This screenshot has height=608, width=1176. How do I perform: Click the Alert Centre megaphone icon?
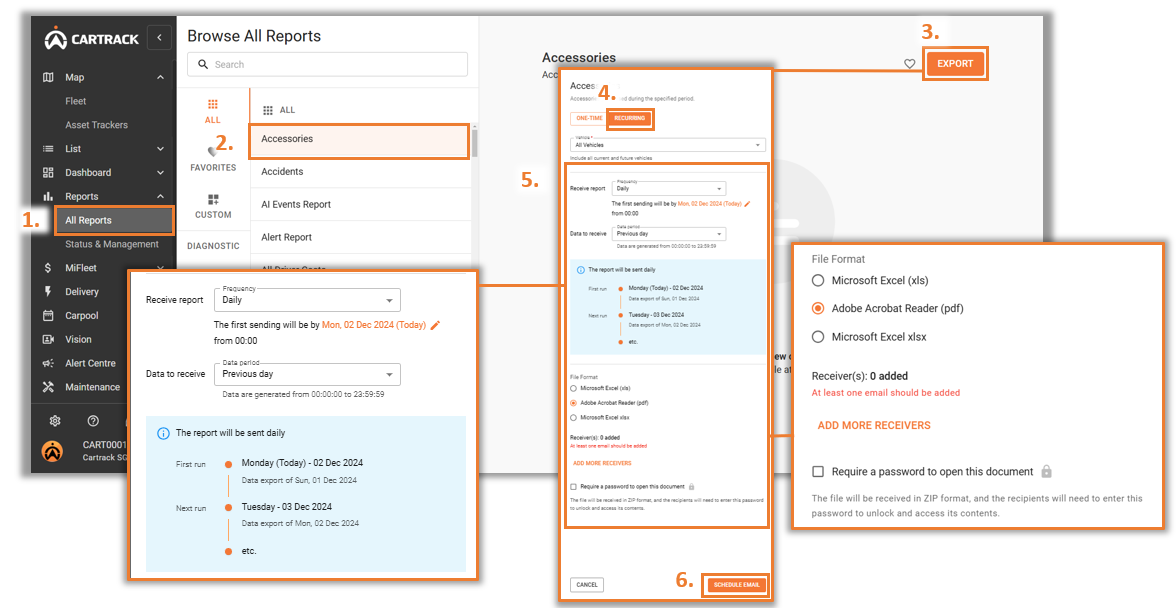(48, 363)
